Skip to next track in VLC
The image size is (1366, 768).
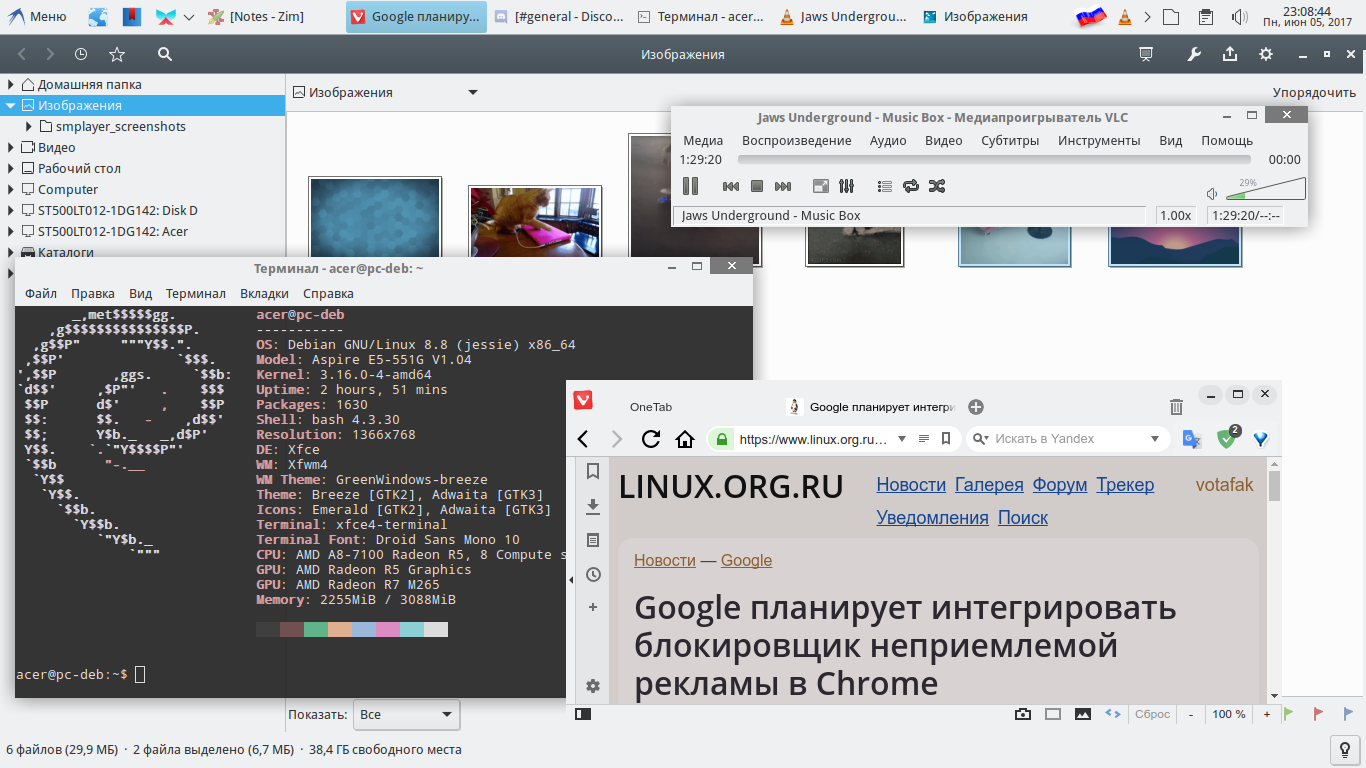783,186
